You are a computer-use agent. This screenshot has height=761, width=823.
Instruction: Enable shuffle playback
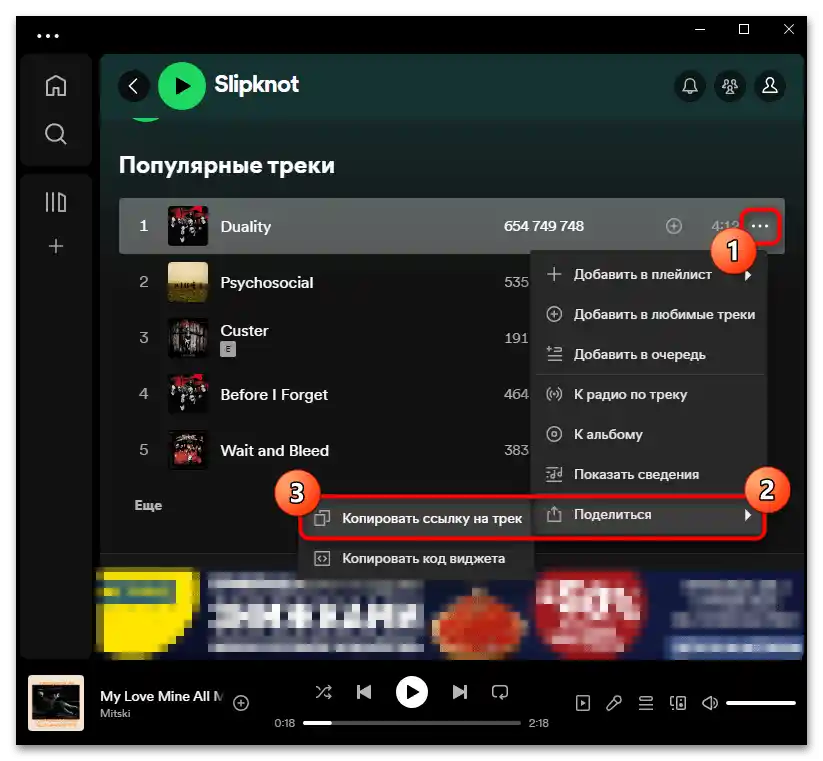pos(323,691)
